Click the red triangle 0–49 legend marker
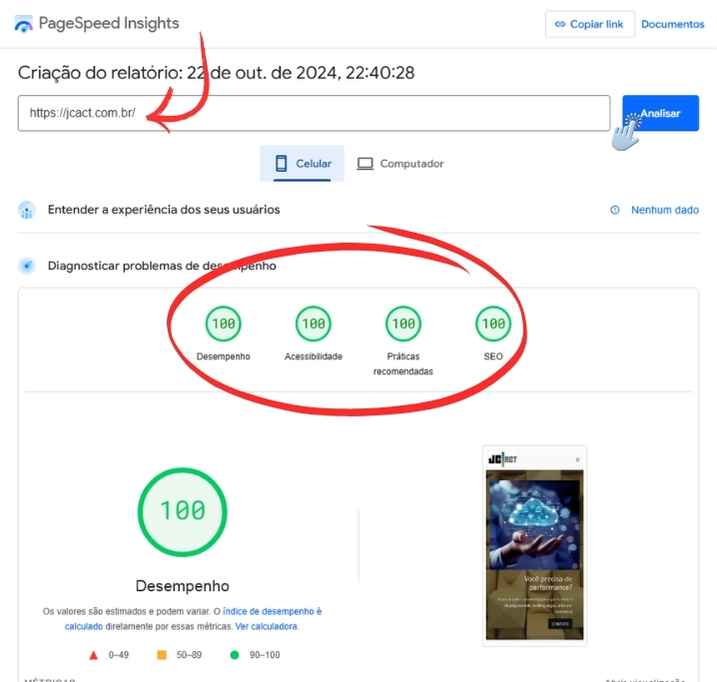The height and width of the screenshot is (682, 717). tap(93, 655)
